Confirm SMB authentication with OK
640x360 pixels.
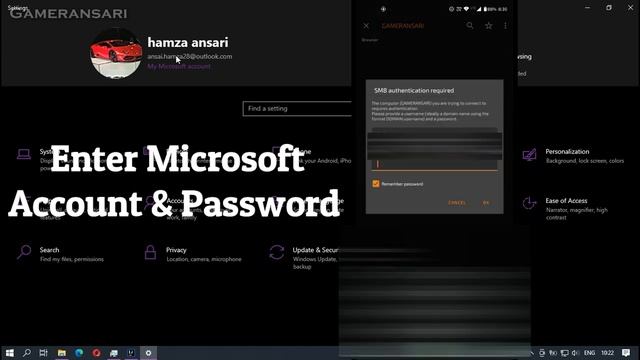(x=486, y=202)
